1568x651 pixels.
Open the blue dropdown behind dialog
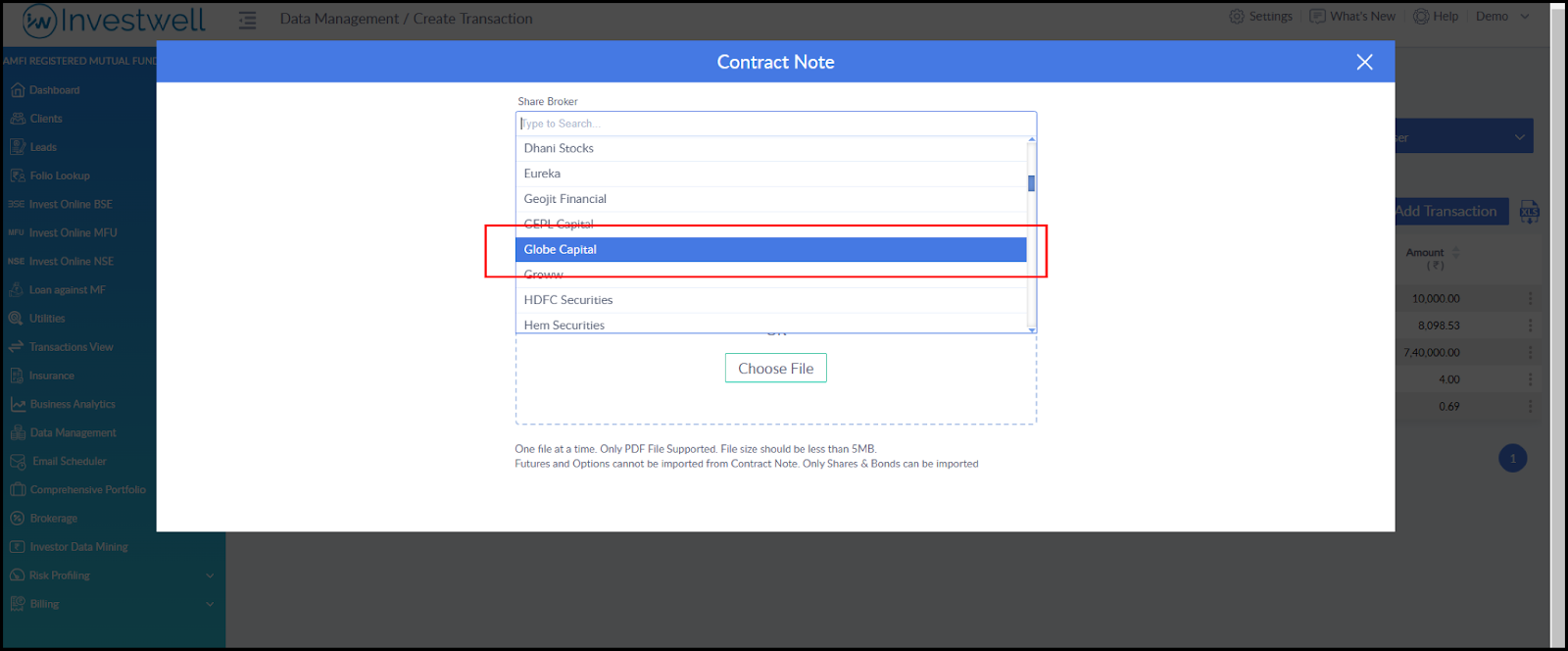pyautogui.click(x=1464, y=136)
